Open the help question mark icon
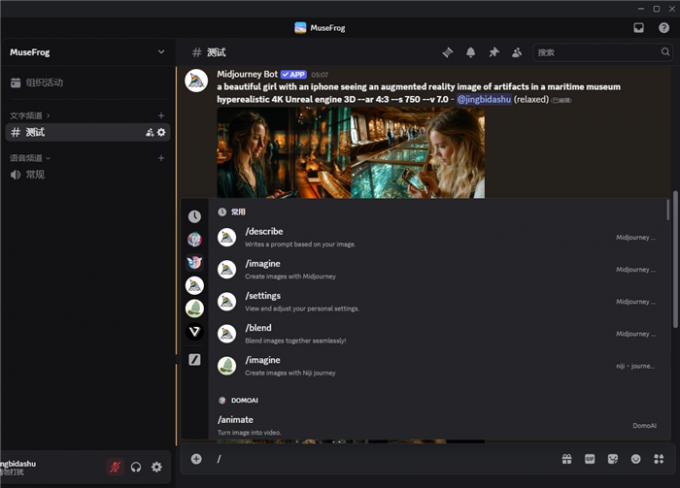This screenshot has height=488, width=680. coord(664,28)
